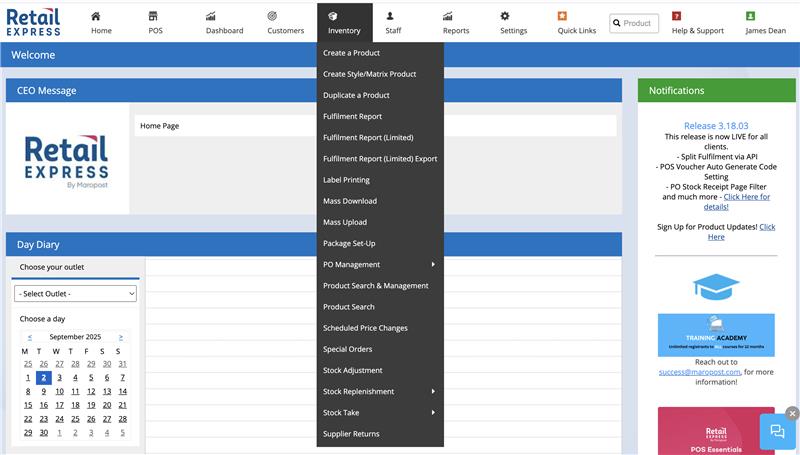Click the Retail Express header logo
Image resolution: width=800 pixels, height=455 pixels.
(x=33, y=22)
